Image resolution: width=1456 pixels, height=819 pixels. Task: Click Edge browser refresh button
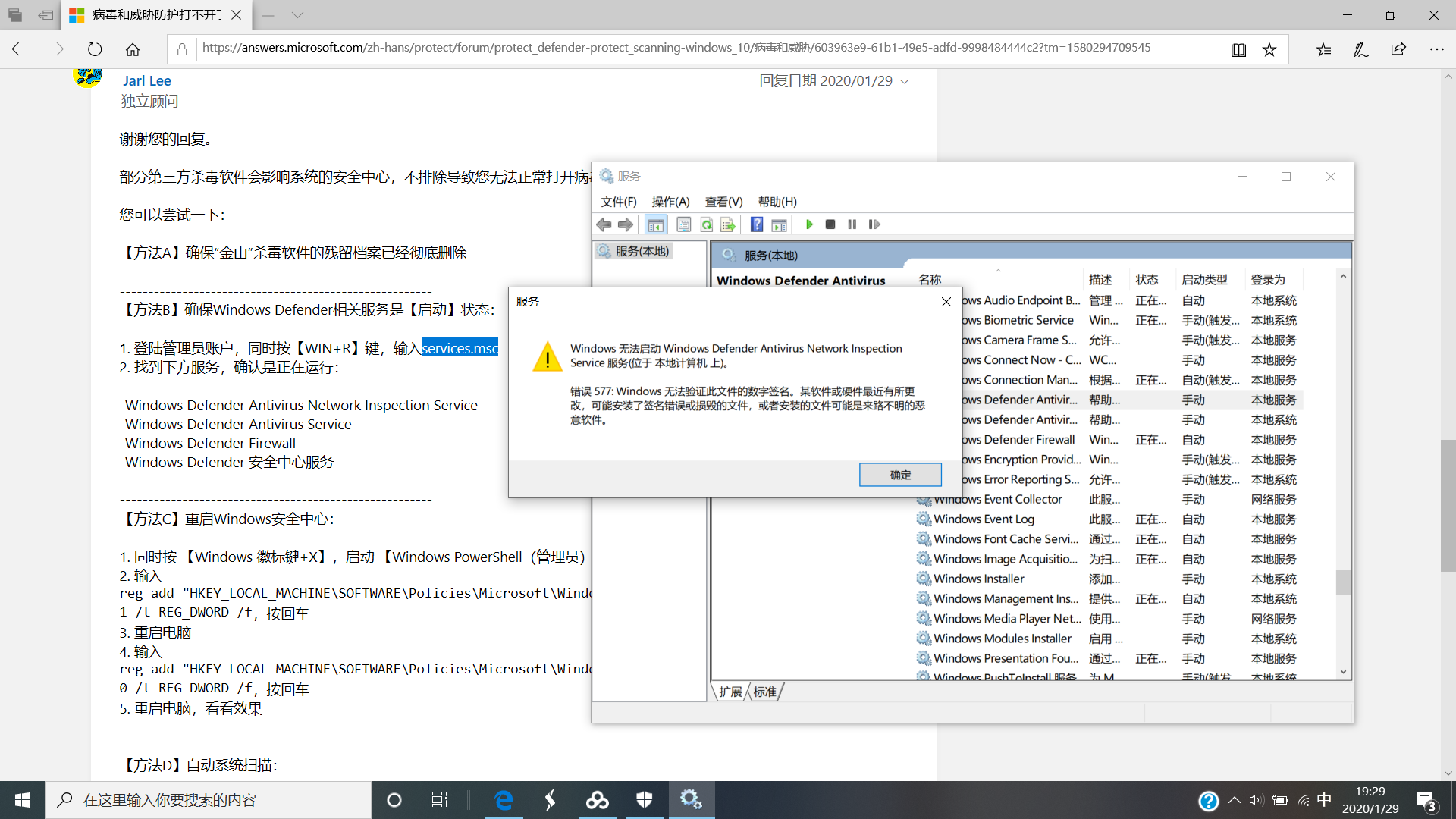tap(95, 49)
